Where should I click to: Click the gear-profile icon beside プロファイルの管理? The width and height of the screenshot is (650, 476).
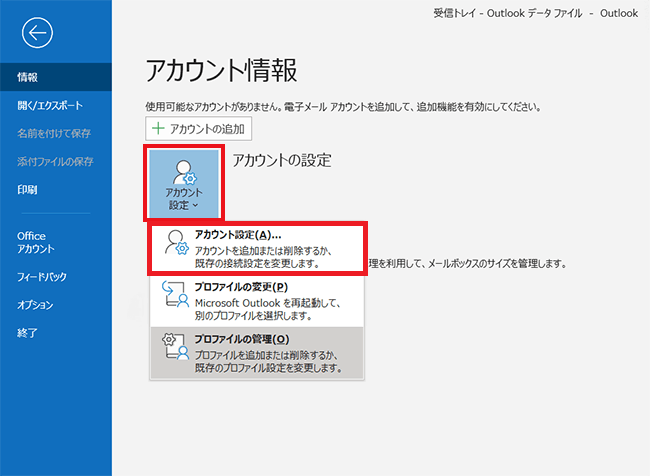176,346
